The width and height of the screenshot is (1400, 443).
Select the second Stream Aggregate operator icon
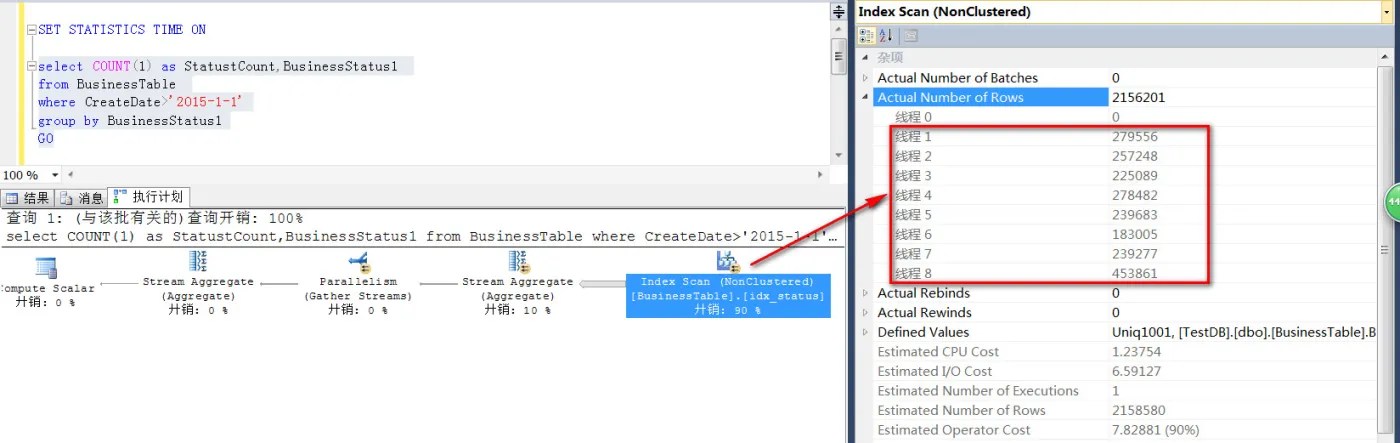(x=518, y=261)
